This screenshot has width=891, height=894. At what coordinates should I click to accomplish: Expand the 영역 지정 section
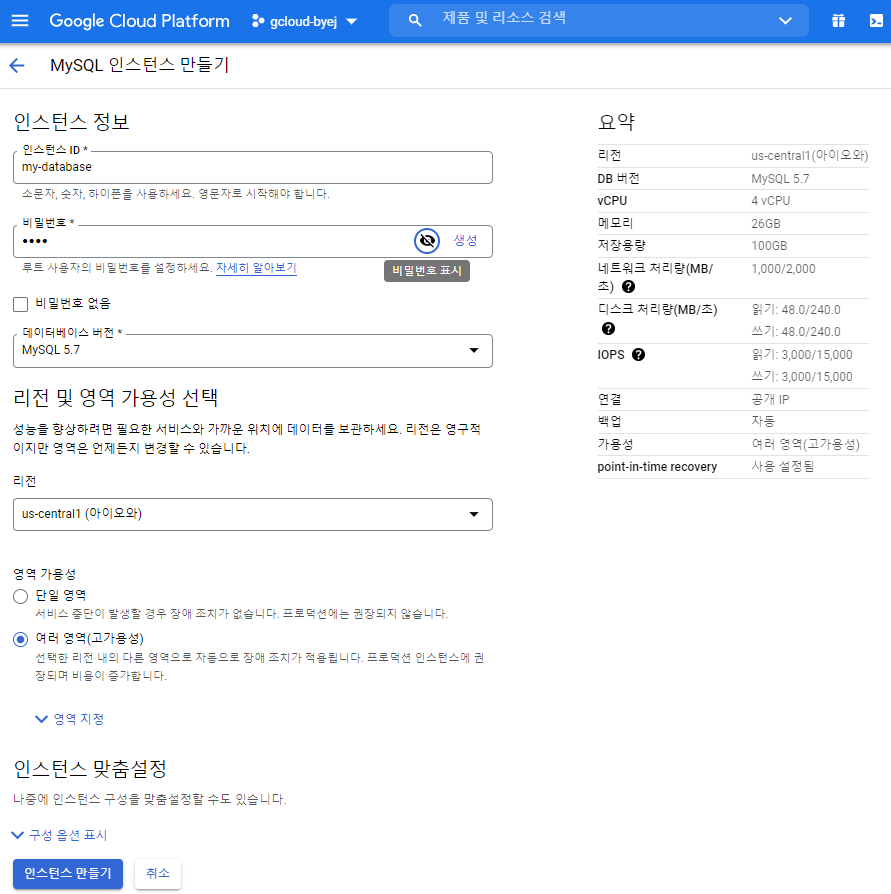[x=70, y=719]
